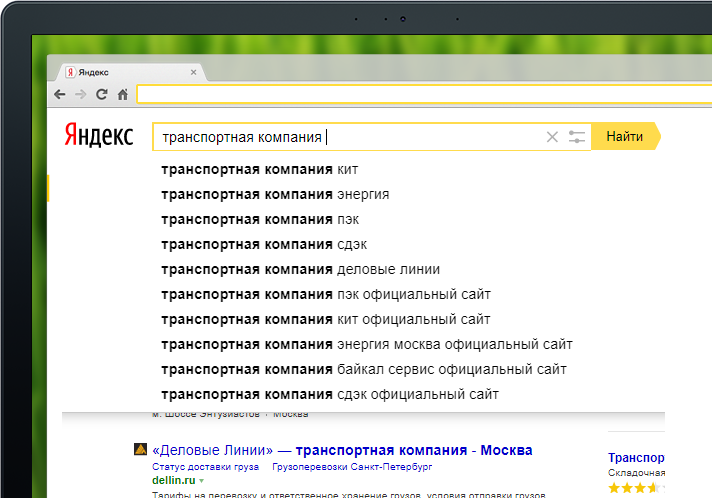Choose suggestion сдэк официальный сайт
This screenshot has width=712, height=498.
click(330, 394)
